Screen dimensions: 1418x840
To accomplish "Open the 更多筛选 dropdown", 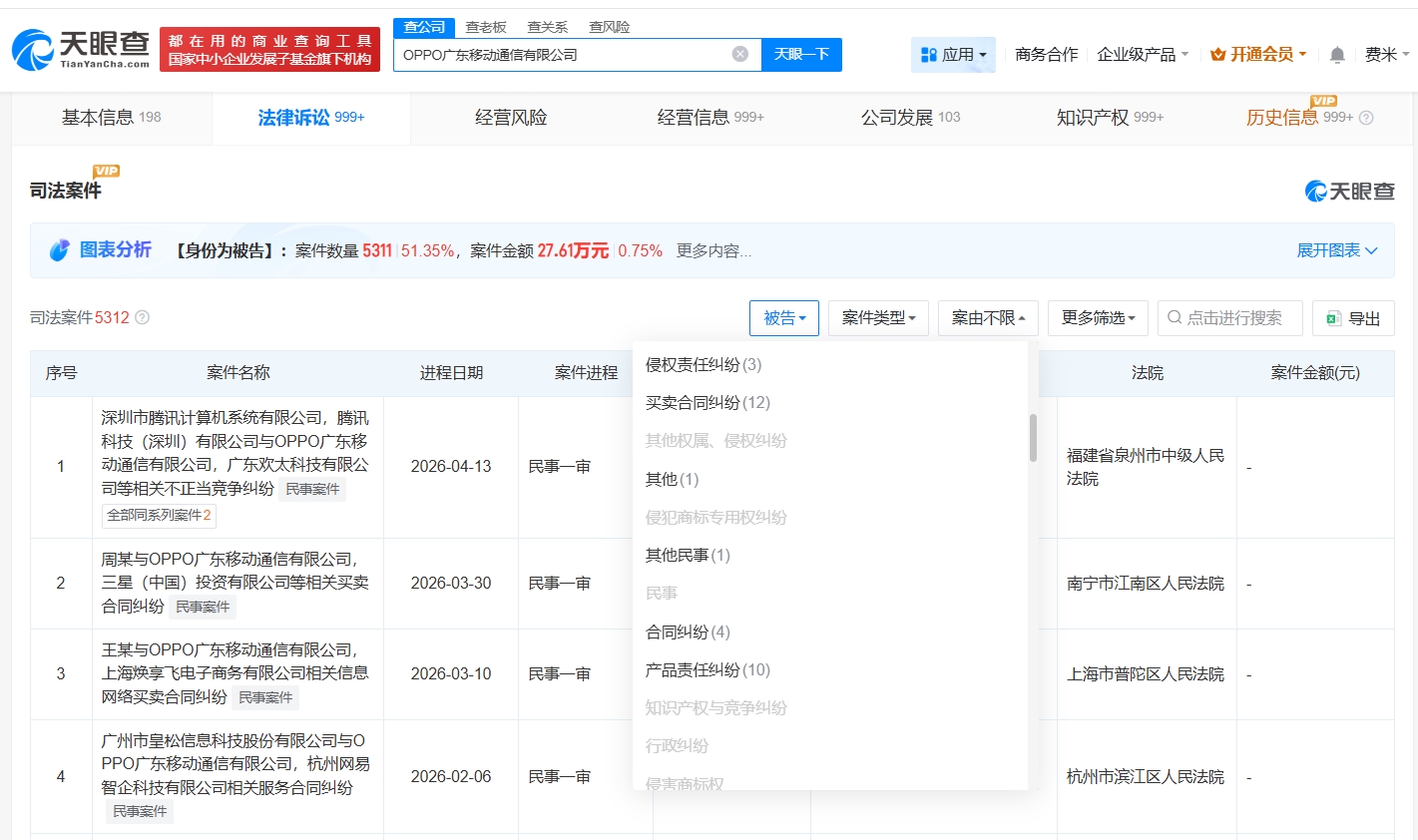I will [1098, 318].
